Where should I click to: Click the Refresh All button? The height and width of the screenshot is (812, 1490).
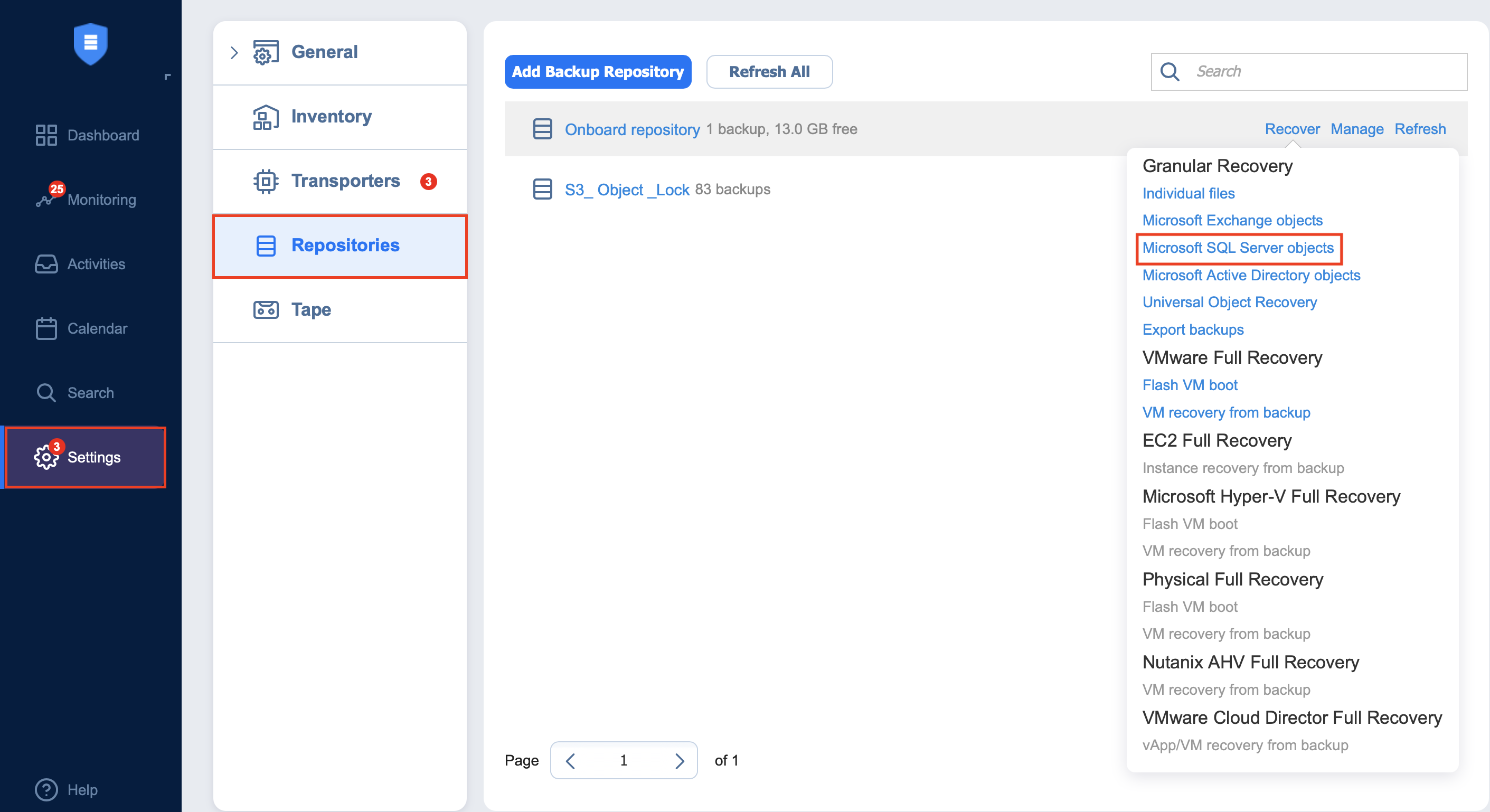pos(769,72)
